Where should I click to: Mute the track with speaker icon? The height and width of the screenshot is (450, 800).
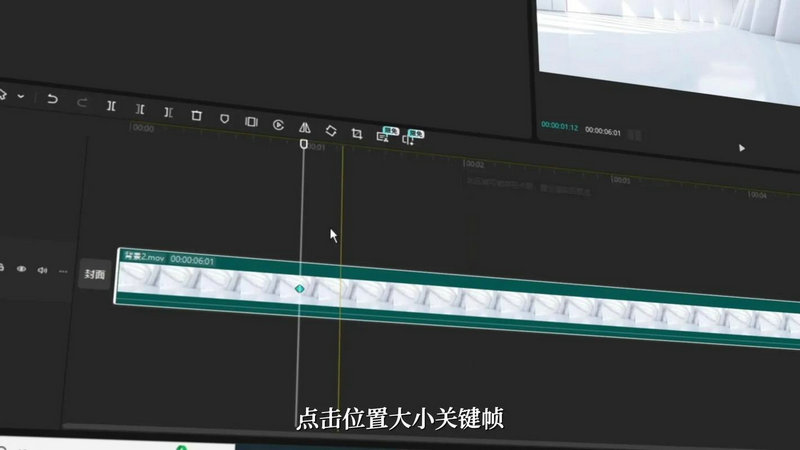point(42,270)
